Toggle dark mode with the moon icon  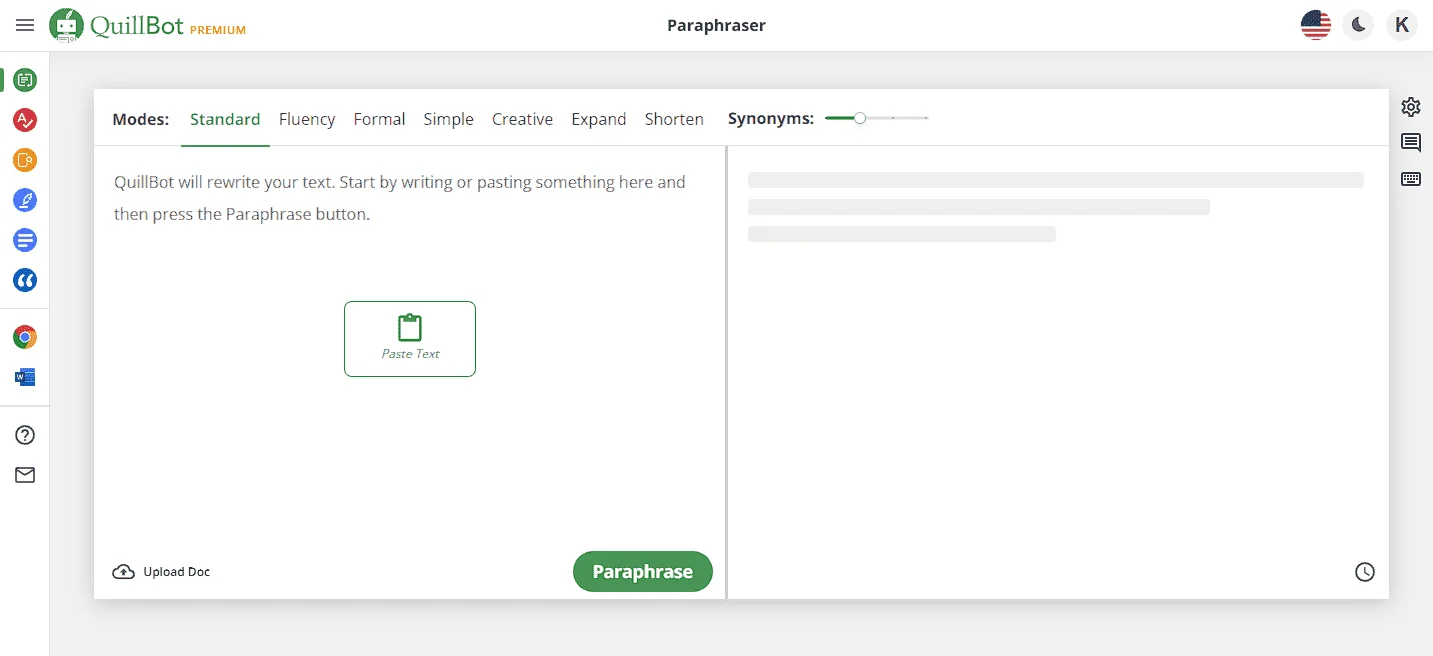tap(1358, 25)
